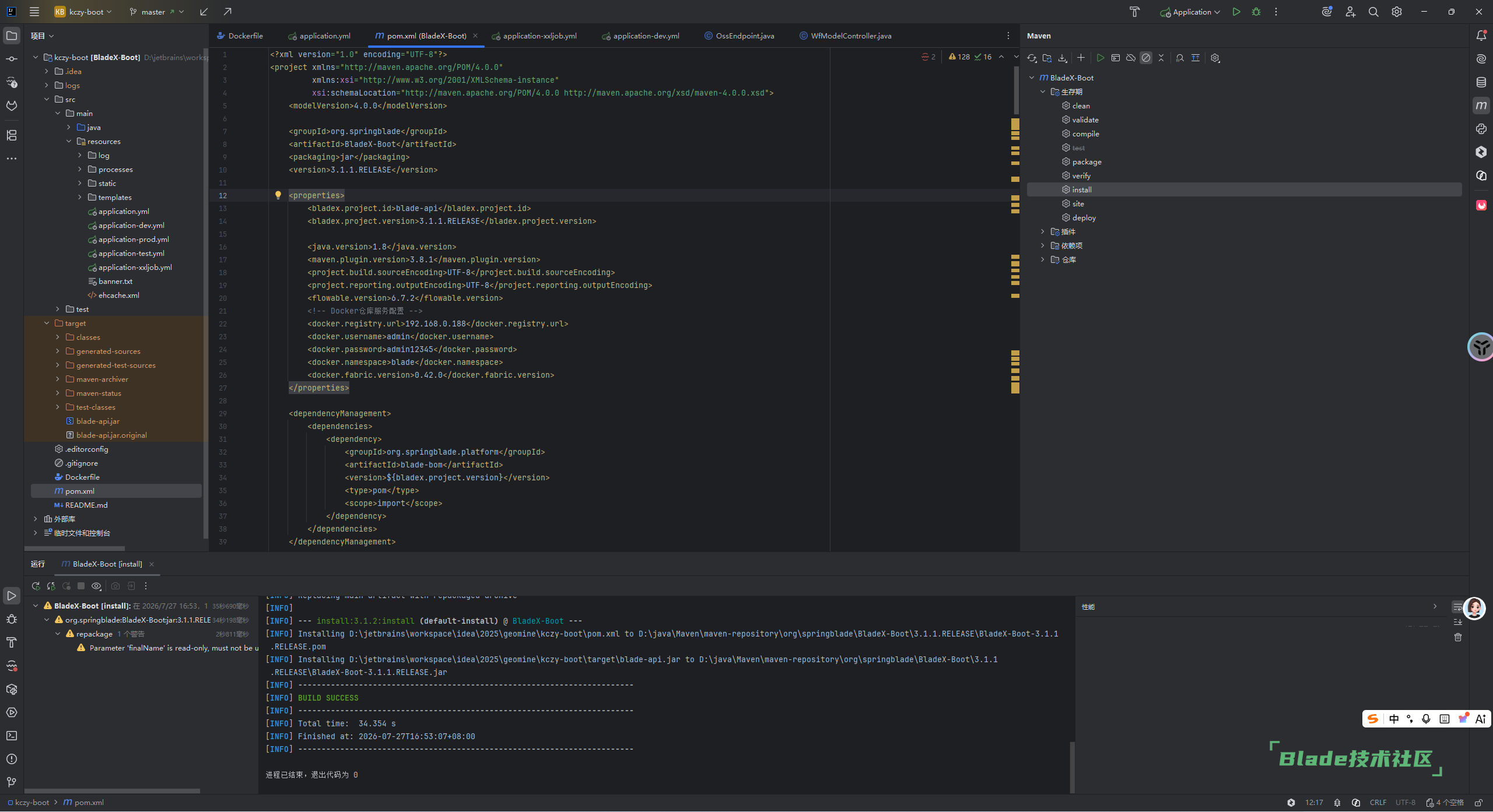Screen dimensions: 1493x812
Task: Reload all Maven projects
Action: pyautogui.click(x=1032, y=58)
